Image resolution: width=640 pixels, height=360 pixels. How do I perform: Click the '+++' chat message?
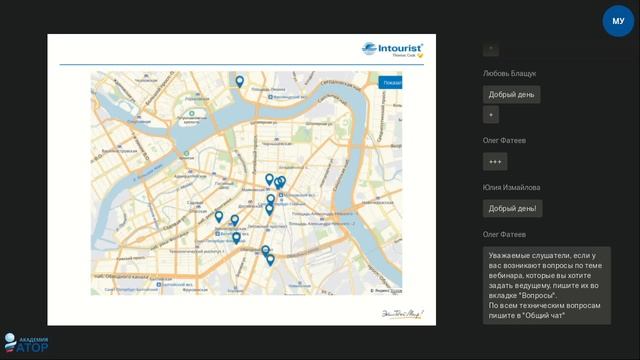495,162
